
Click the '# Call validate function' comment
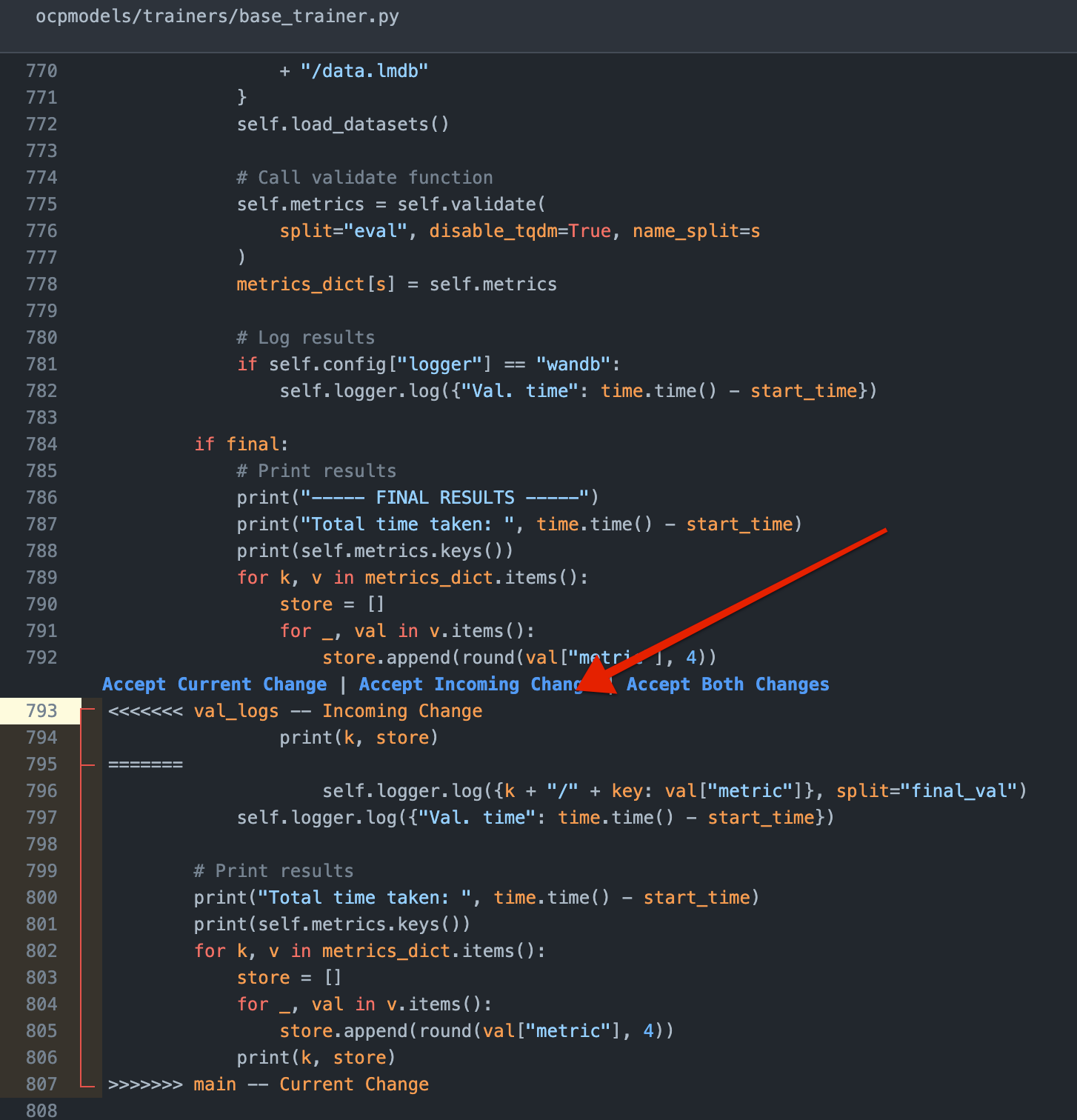[x=364, y=178]
